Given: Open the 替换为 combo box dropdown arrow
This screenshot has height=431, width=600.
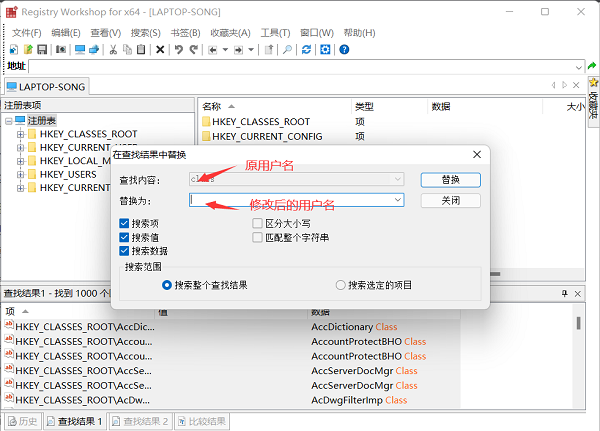Looking at the screenshot, I should [398, 200].
